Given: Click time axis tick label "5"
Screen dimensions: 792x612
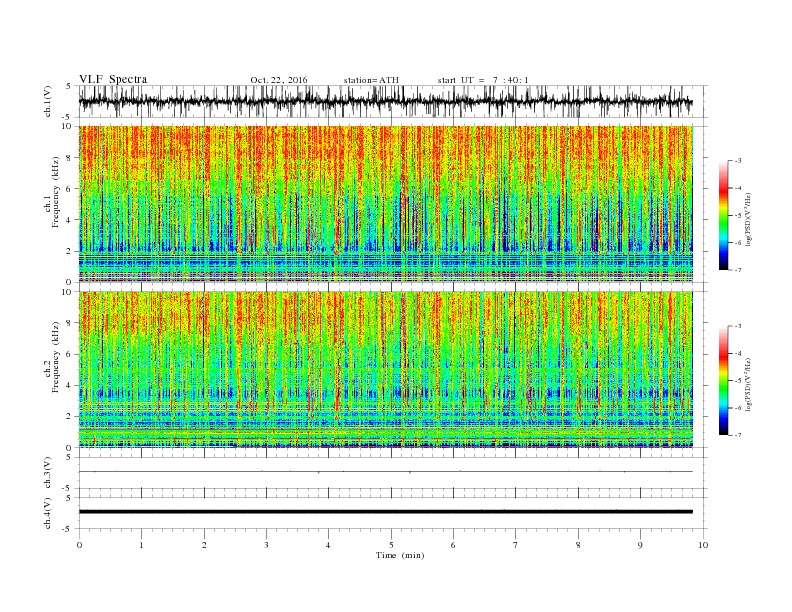Looking at the screenshot, I should coord(391,545).
